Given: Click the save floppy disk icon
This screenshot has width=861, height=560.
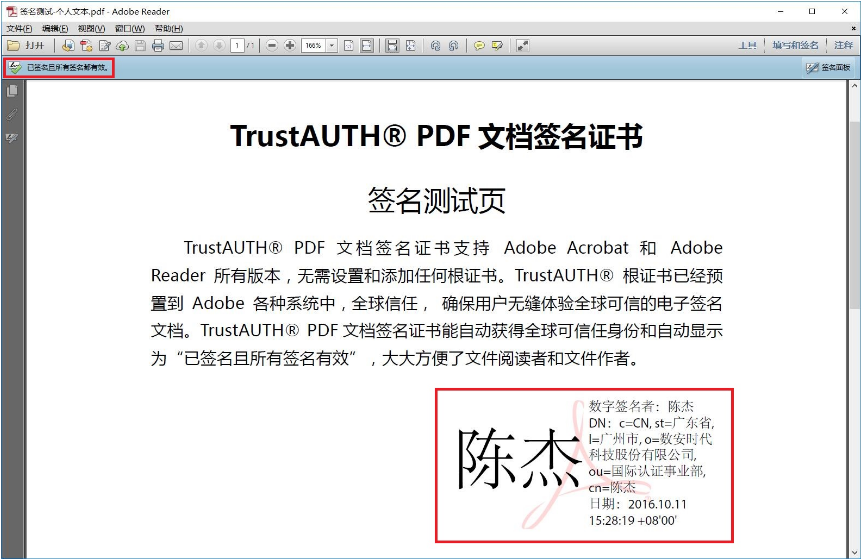Looking at the screenshot, I should coord(140,46).
